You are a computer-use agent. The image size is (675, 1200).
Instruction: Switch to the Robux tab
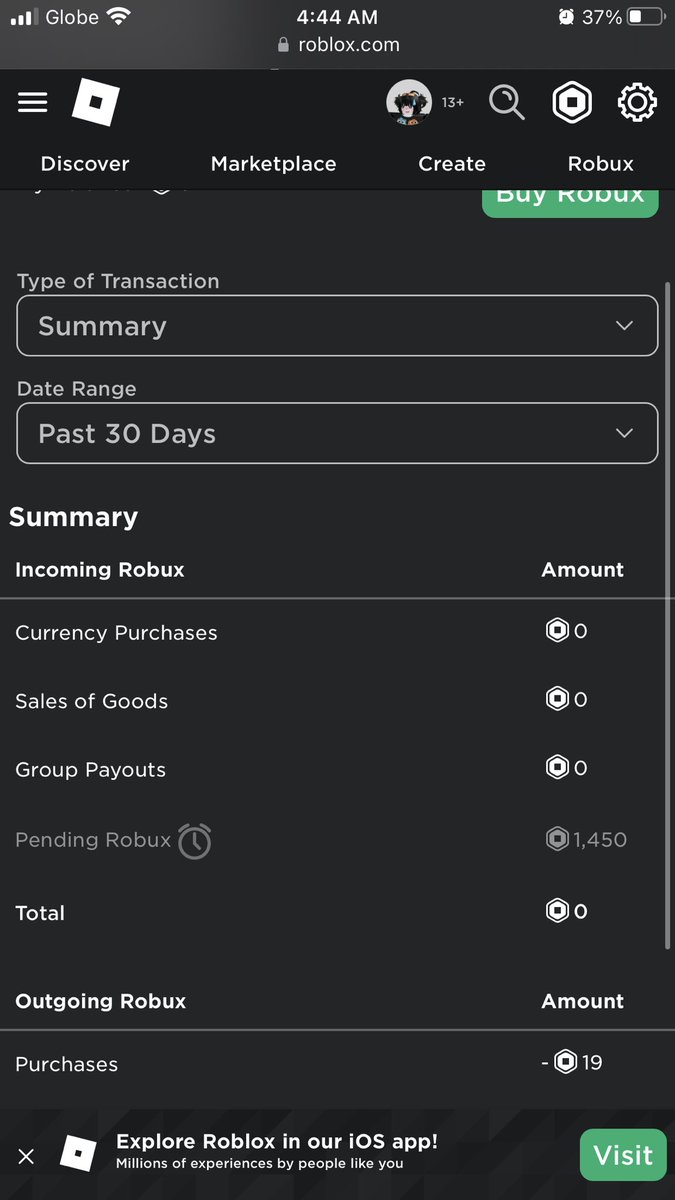click(601, 164)
